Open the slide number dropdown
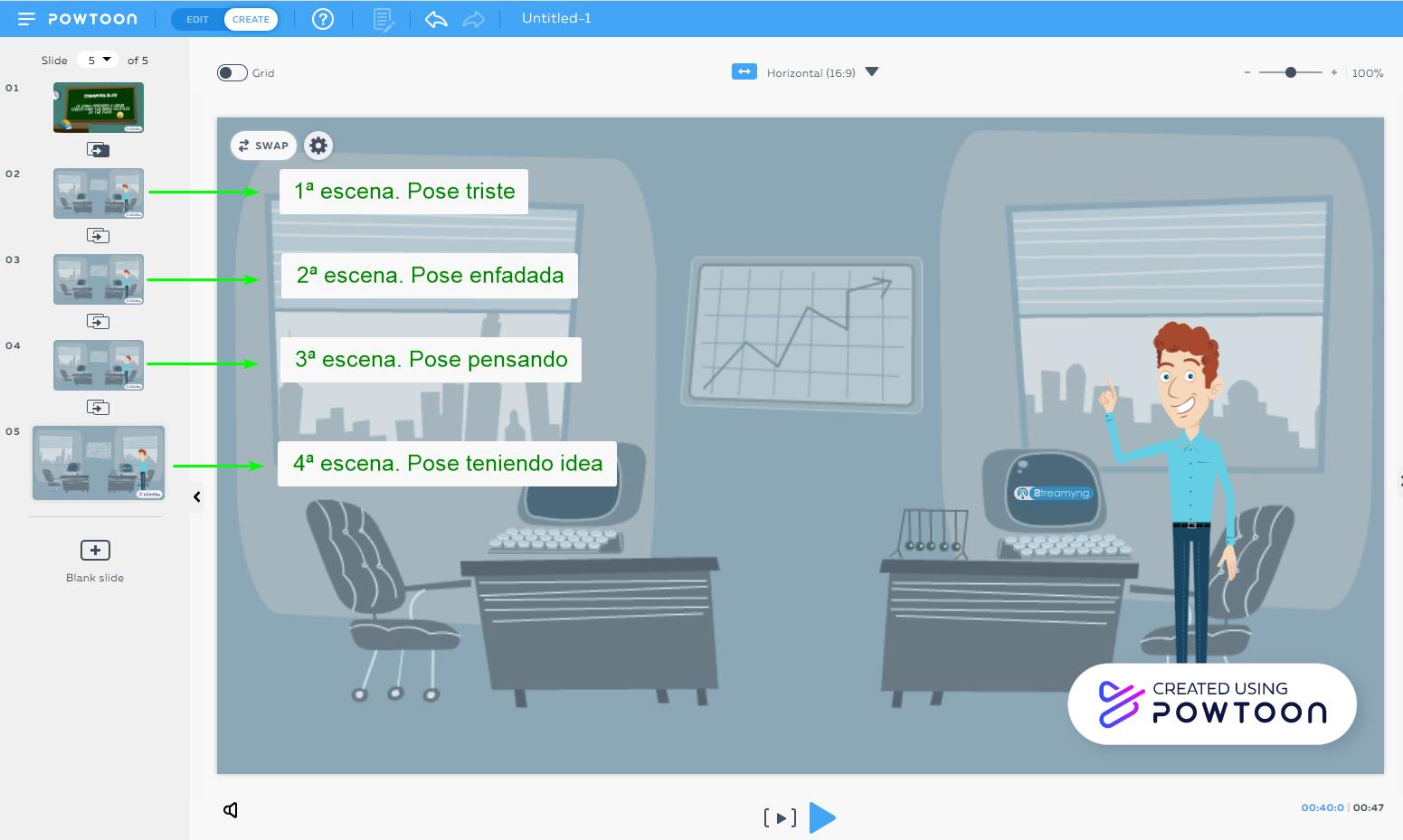Viewport: 1403px width, 840px height. point(98,60)
